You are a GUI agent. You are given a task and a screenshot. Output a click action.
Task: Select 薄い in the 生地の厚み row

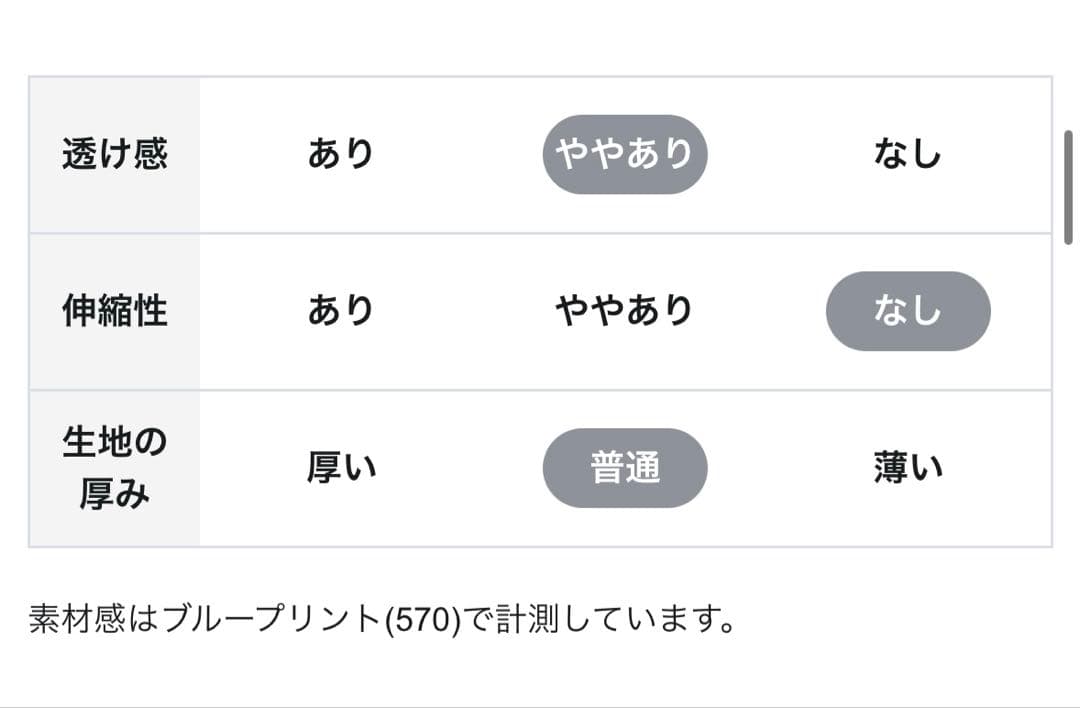tap(907, 465)
